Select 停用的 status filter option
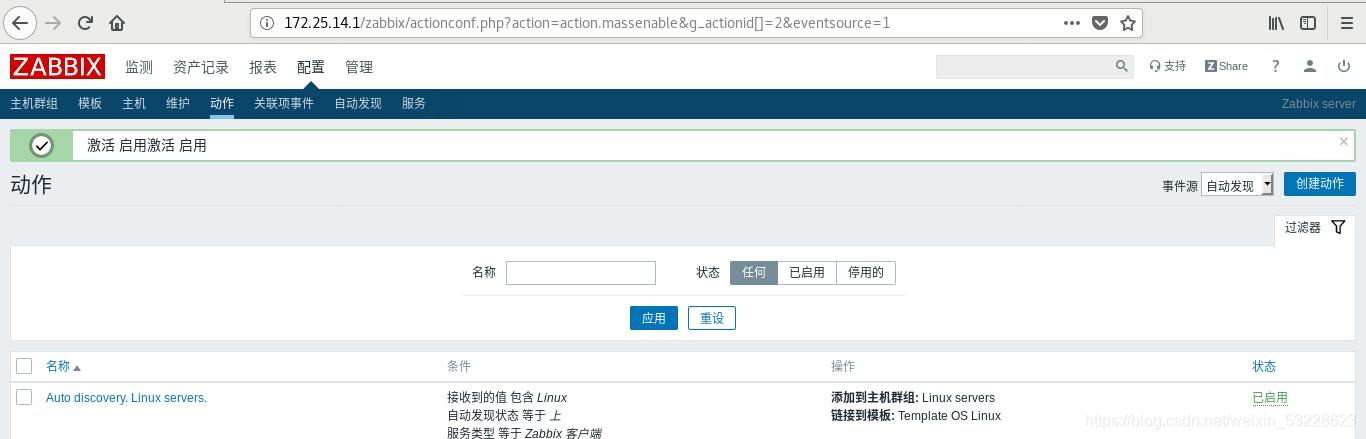This screenshot has width=1366, height=439. point(866,273)
